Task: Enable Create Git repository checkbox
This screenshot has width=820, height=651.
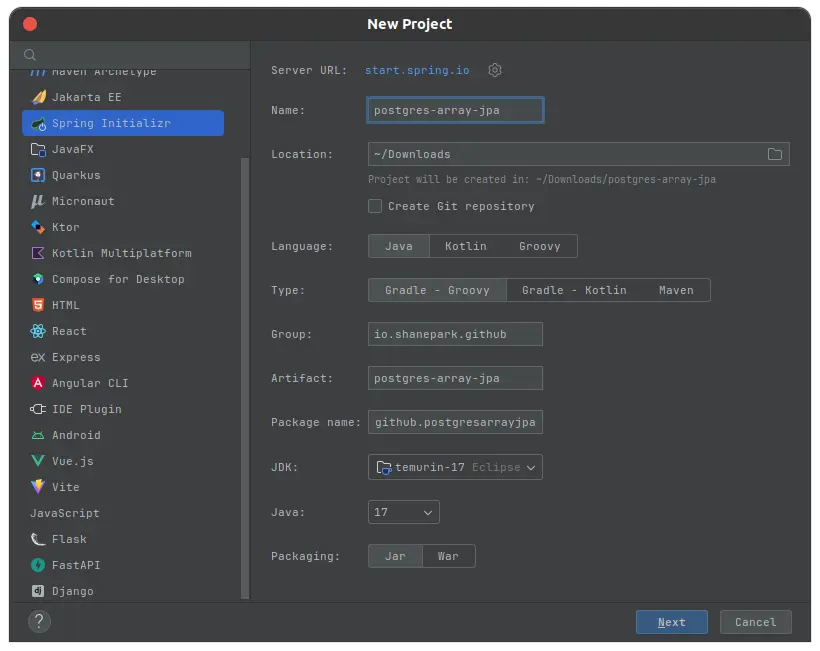Action: [x=375, y=206]
